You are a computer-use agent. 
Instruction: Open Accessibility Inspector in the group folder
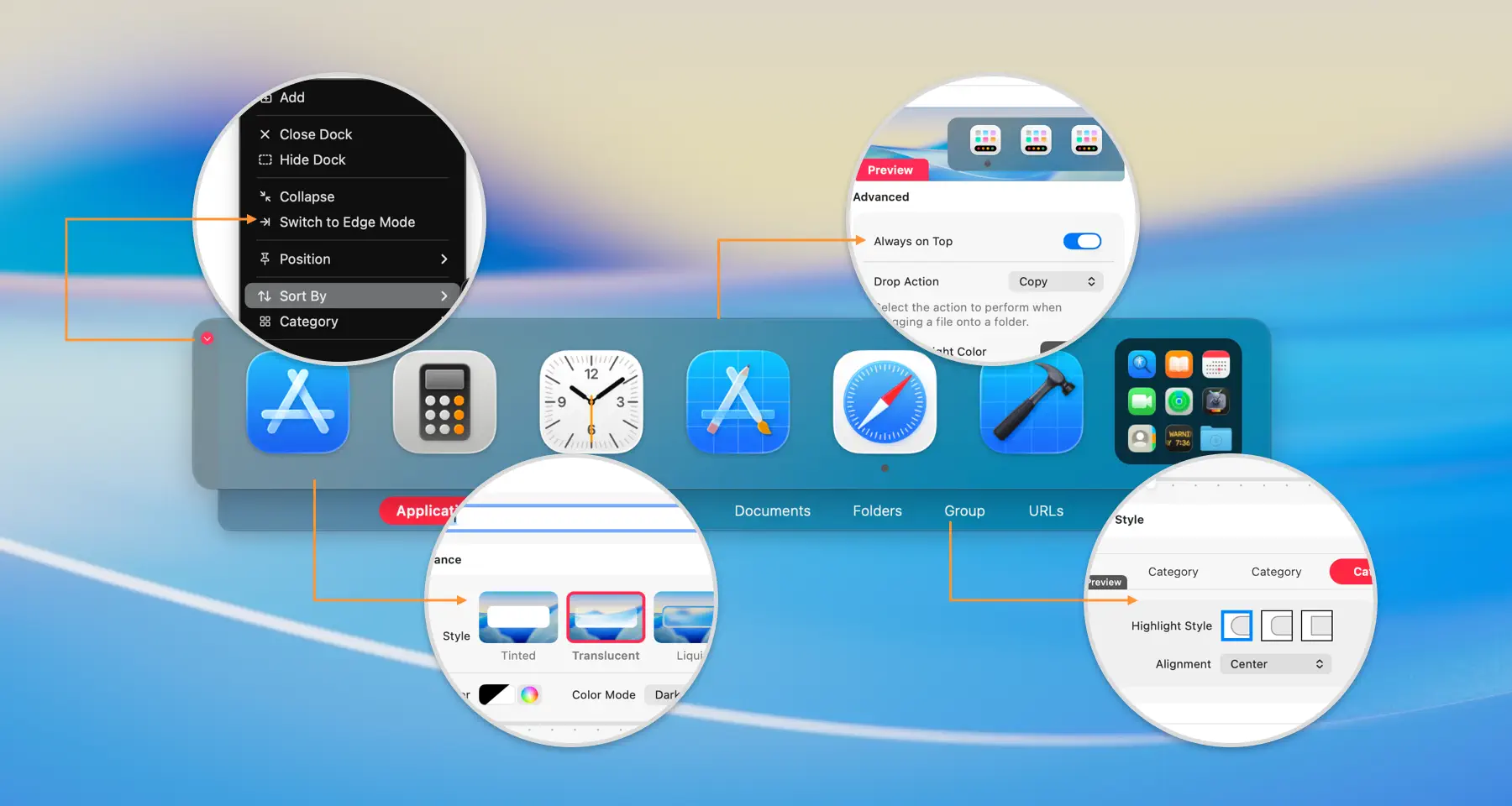click(x=1142, y=364)
